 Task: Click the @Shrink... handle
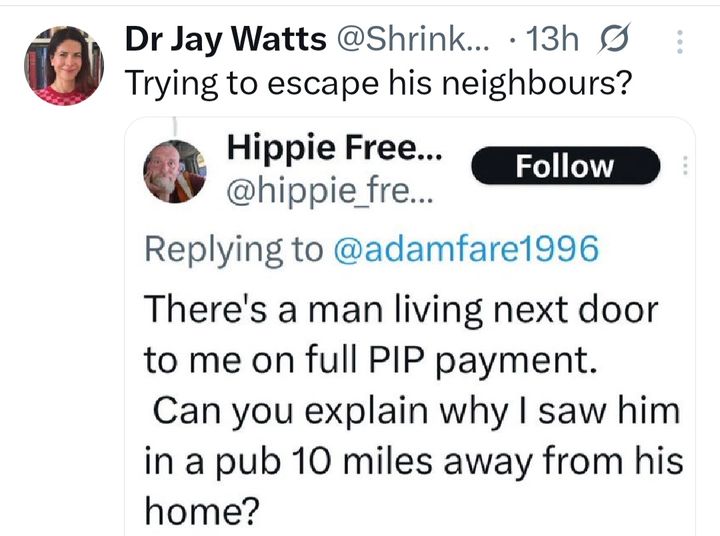point(413,39)
